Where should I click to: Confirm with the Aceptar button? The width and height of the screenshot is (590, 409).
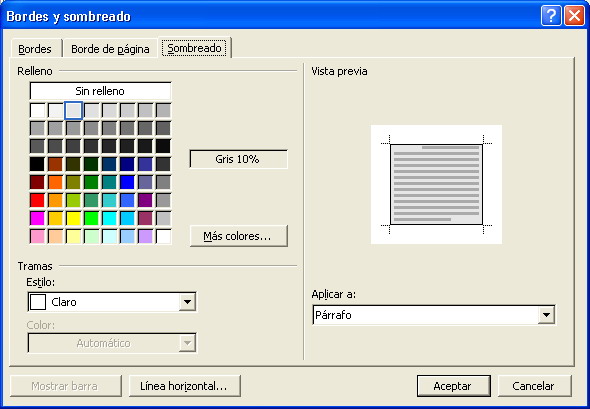(x=453, y=386)
